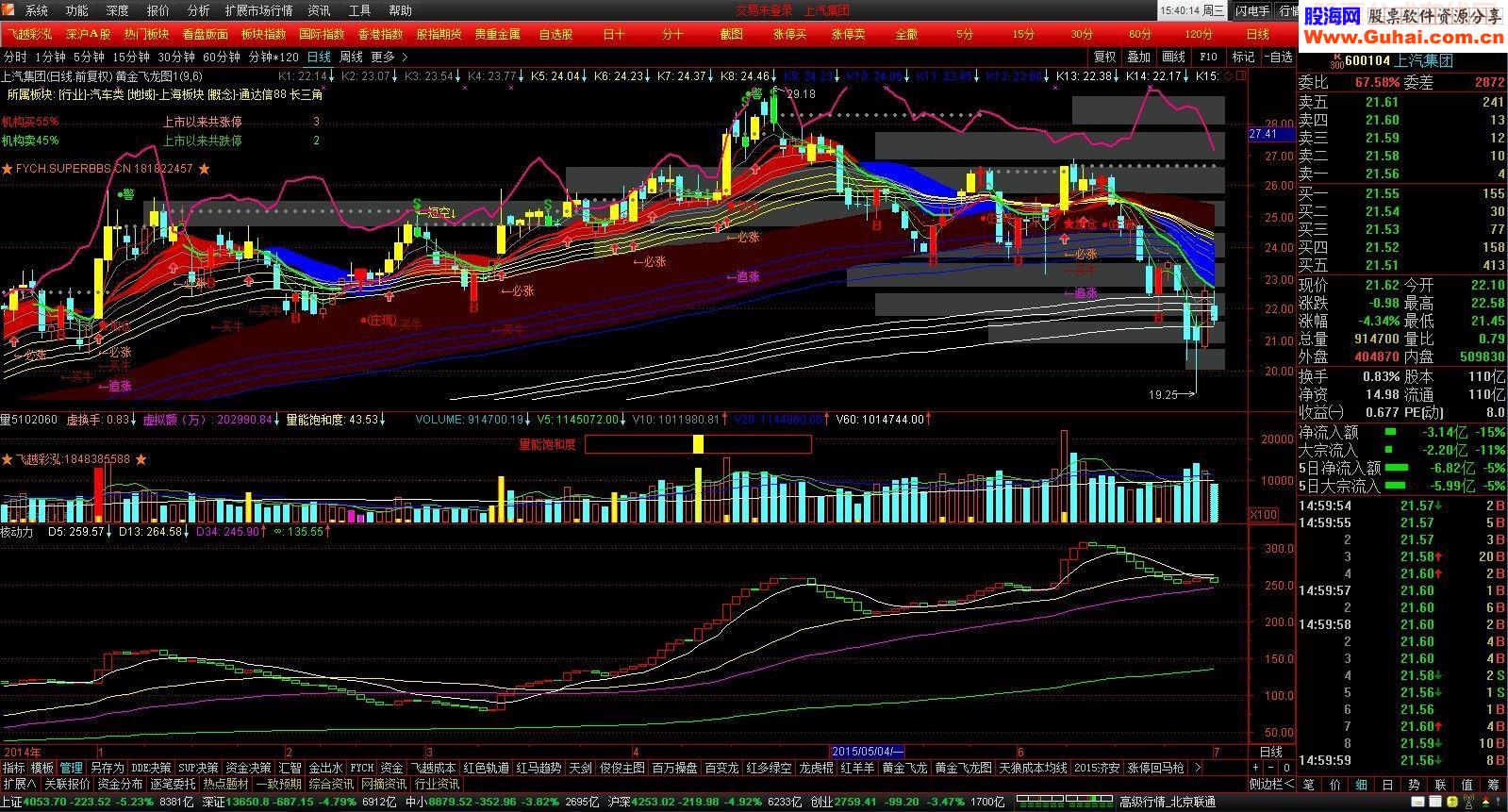Switch the side panel to 势 view
This screenshot has width=1508, height=812.
1414,784
